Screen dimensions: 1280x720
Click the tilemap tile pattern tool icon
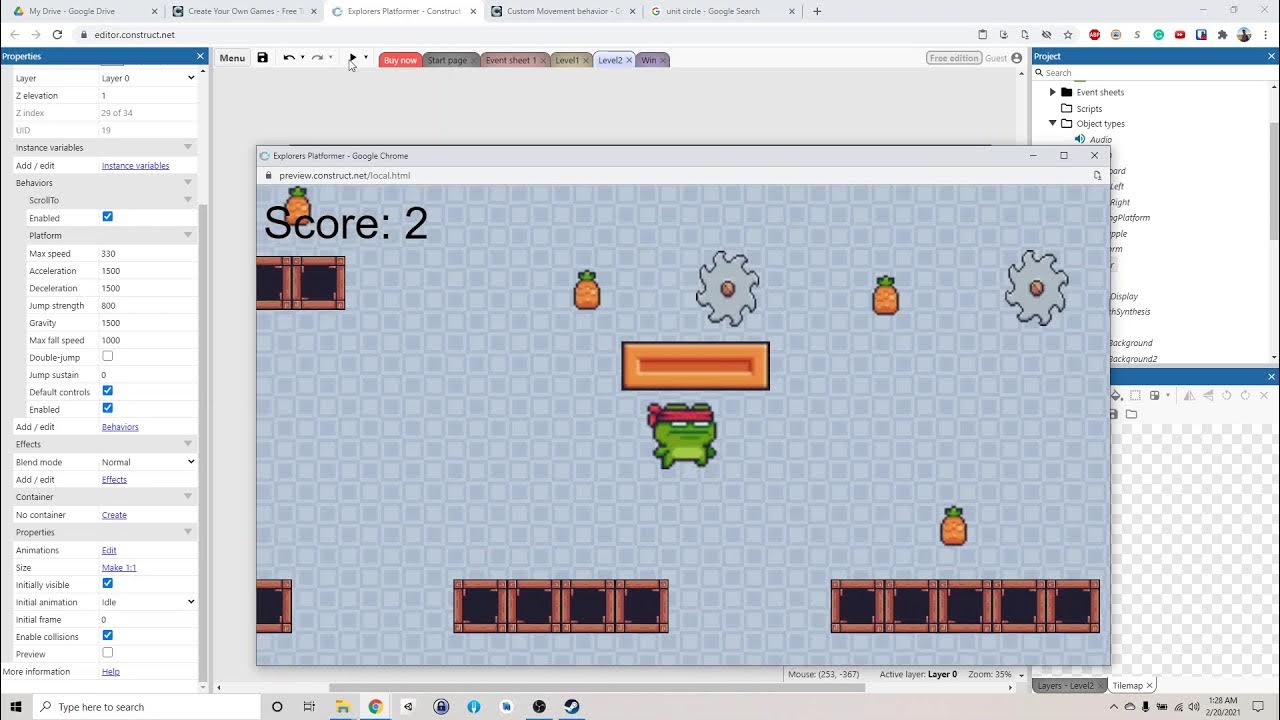[x=1154, y=395]
